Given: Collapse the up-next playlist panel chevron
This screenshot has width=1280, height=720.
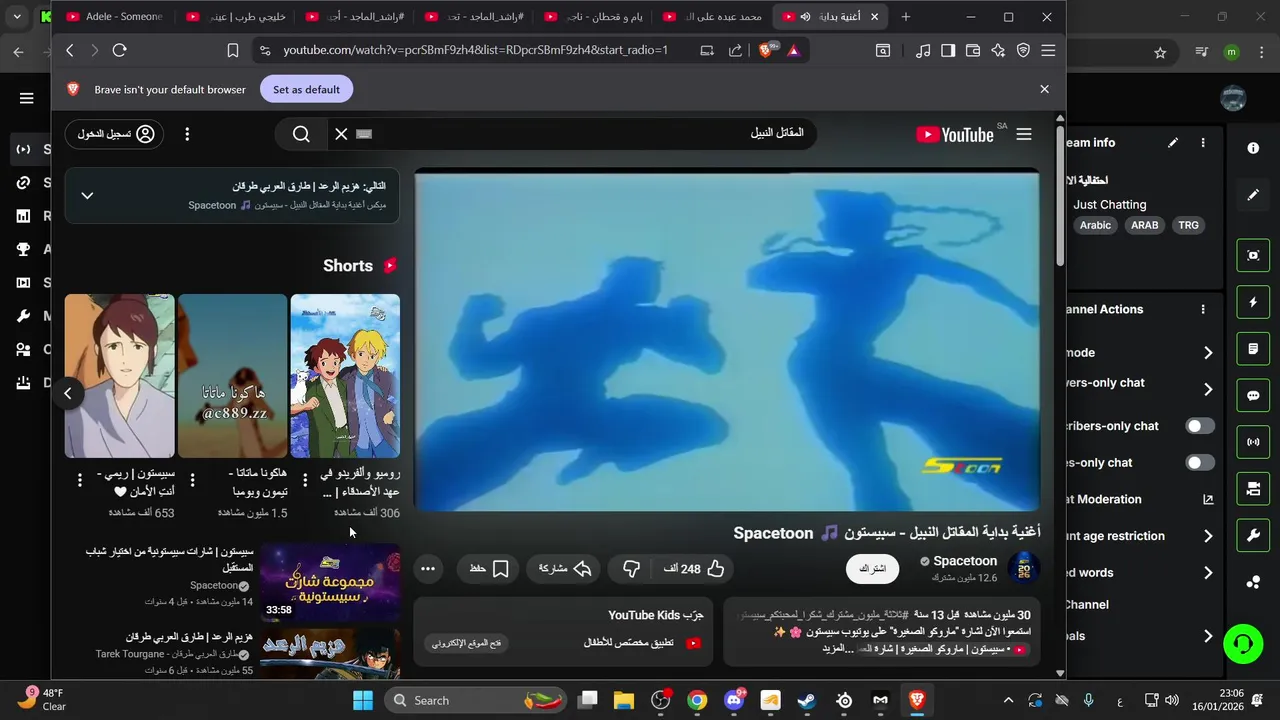Looking at the screenshot, I should 87,195.
